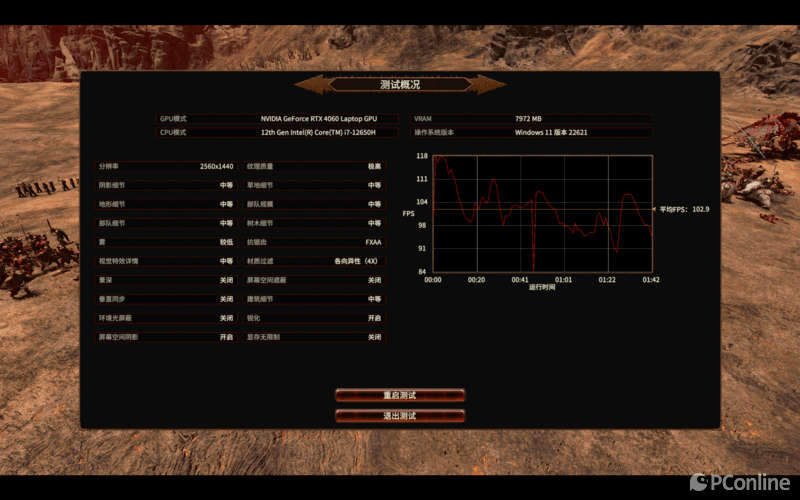Click the 00:00 time axis label

tap(433, 280)
